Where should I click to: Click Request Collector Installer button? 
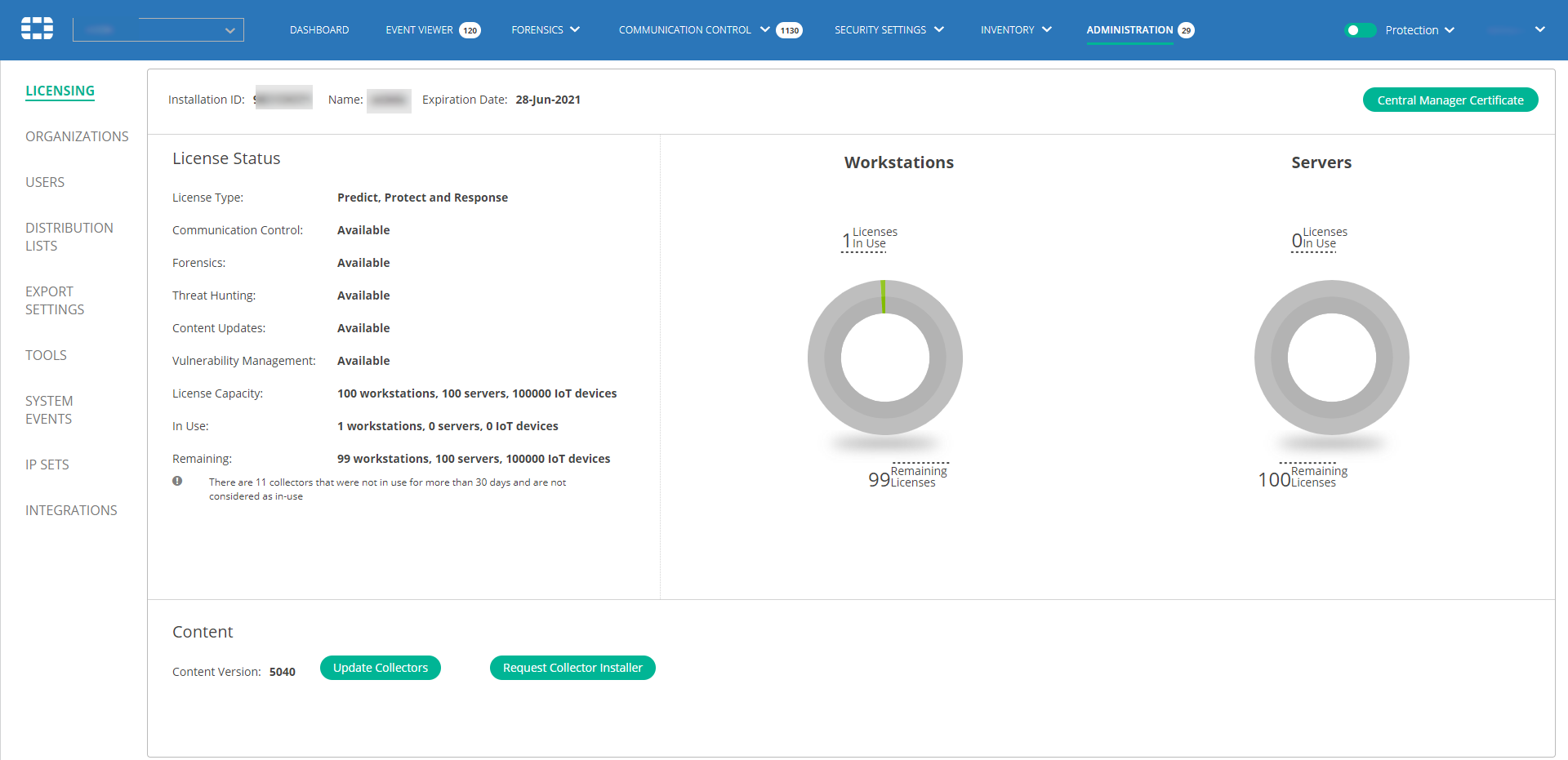[x=572, y=668]
